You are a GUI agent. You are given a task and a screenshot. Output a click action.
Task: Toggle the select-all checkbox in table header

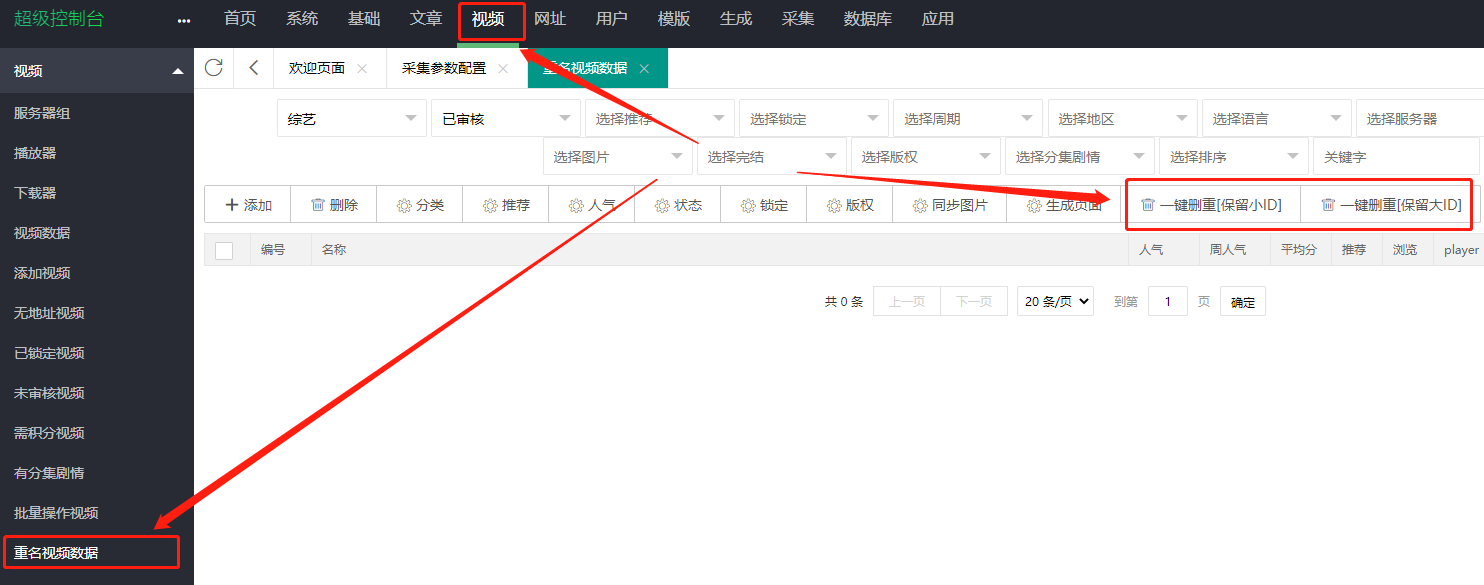[224, 250]
